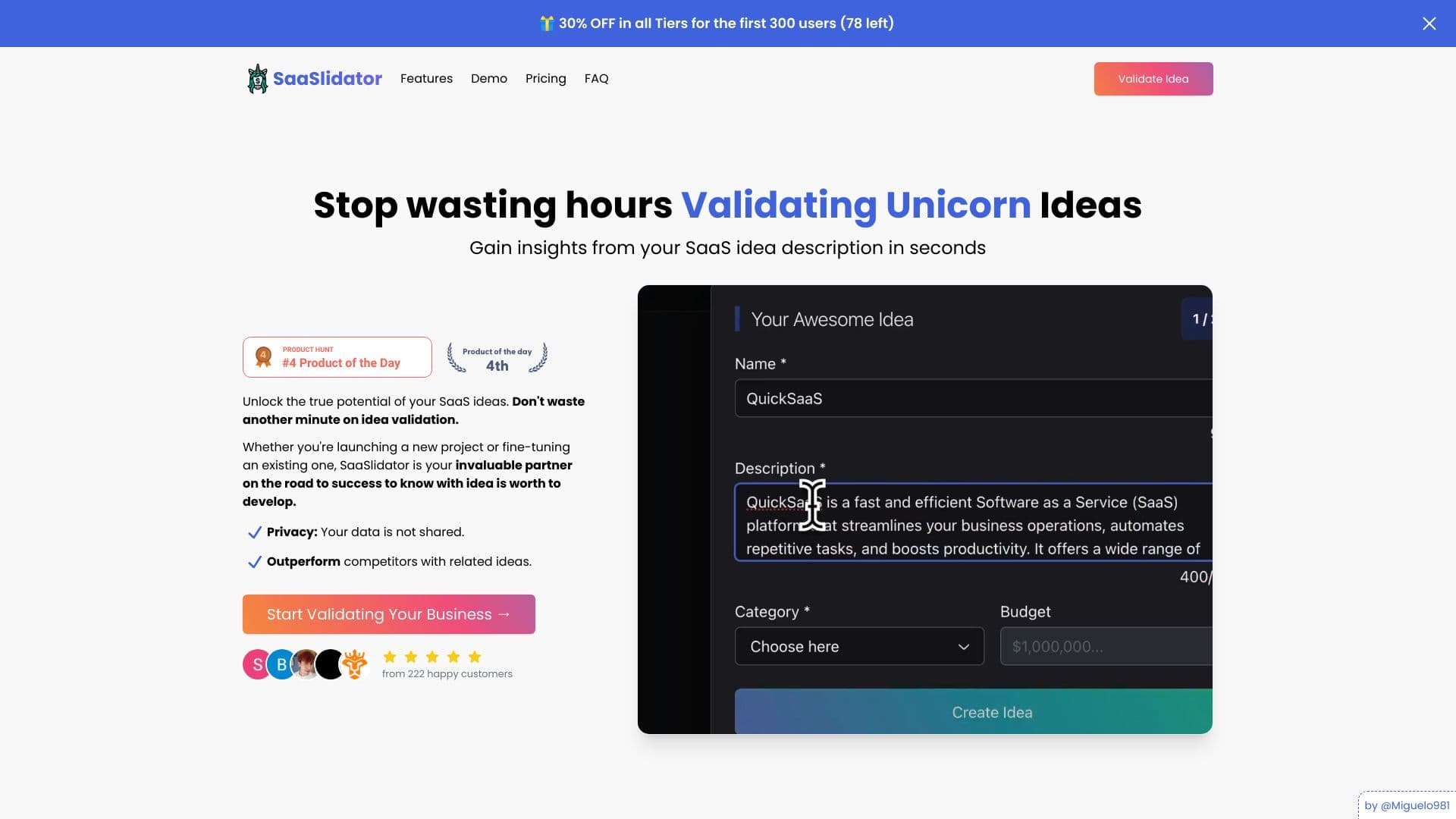The height and width of the screenshot is (819, 1456).
Task: Go to the Pricing nav link
Action: (x=545, y=79)
